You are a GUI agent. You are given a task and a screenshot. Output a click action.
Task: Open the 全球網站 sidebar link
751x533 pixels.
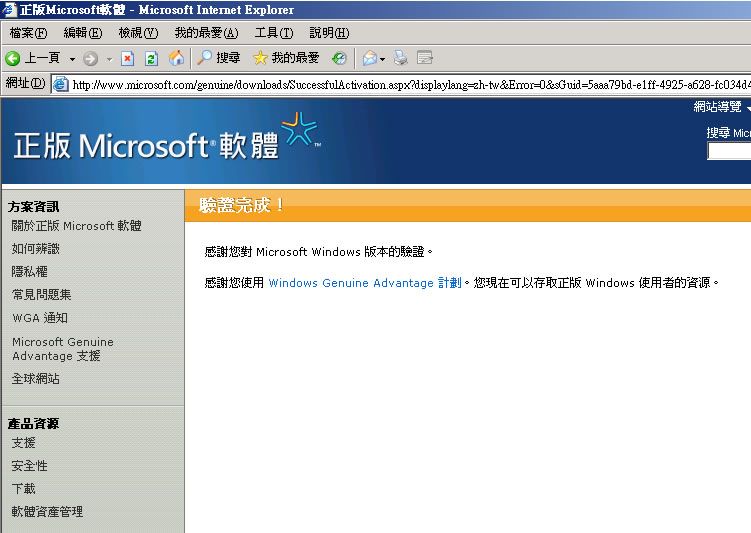35,379
